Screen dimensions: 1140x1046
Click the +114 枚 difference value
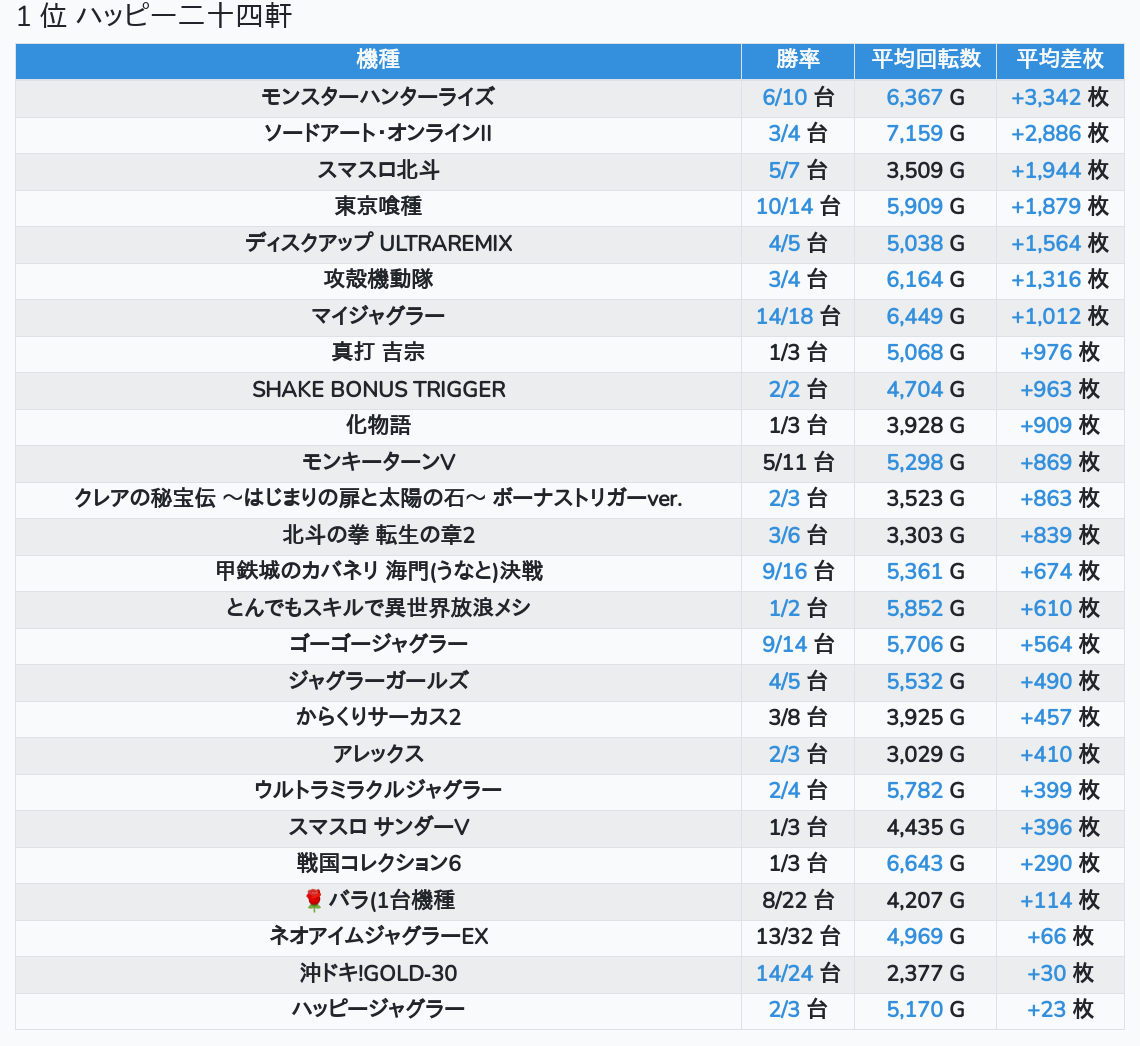(x=1059, y=900)
